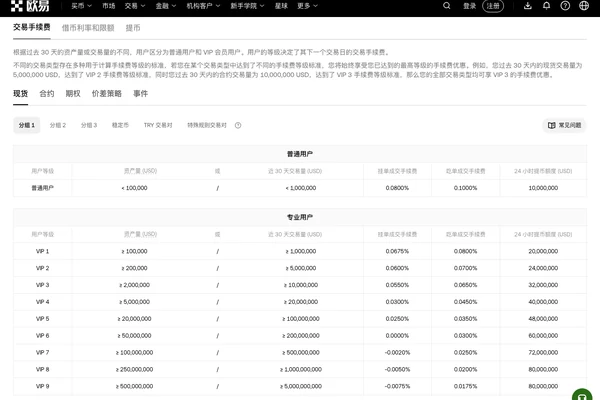
Task: Click the VIP 8 row label
Action: click(x=42, y=369)
